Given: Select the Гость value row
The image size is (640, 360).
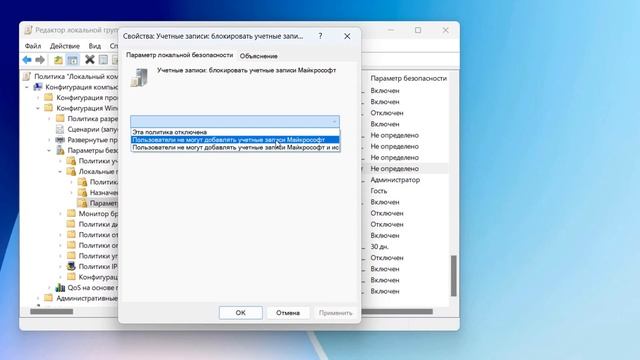Looking at the screenshot, I should (379, 191).
